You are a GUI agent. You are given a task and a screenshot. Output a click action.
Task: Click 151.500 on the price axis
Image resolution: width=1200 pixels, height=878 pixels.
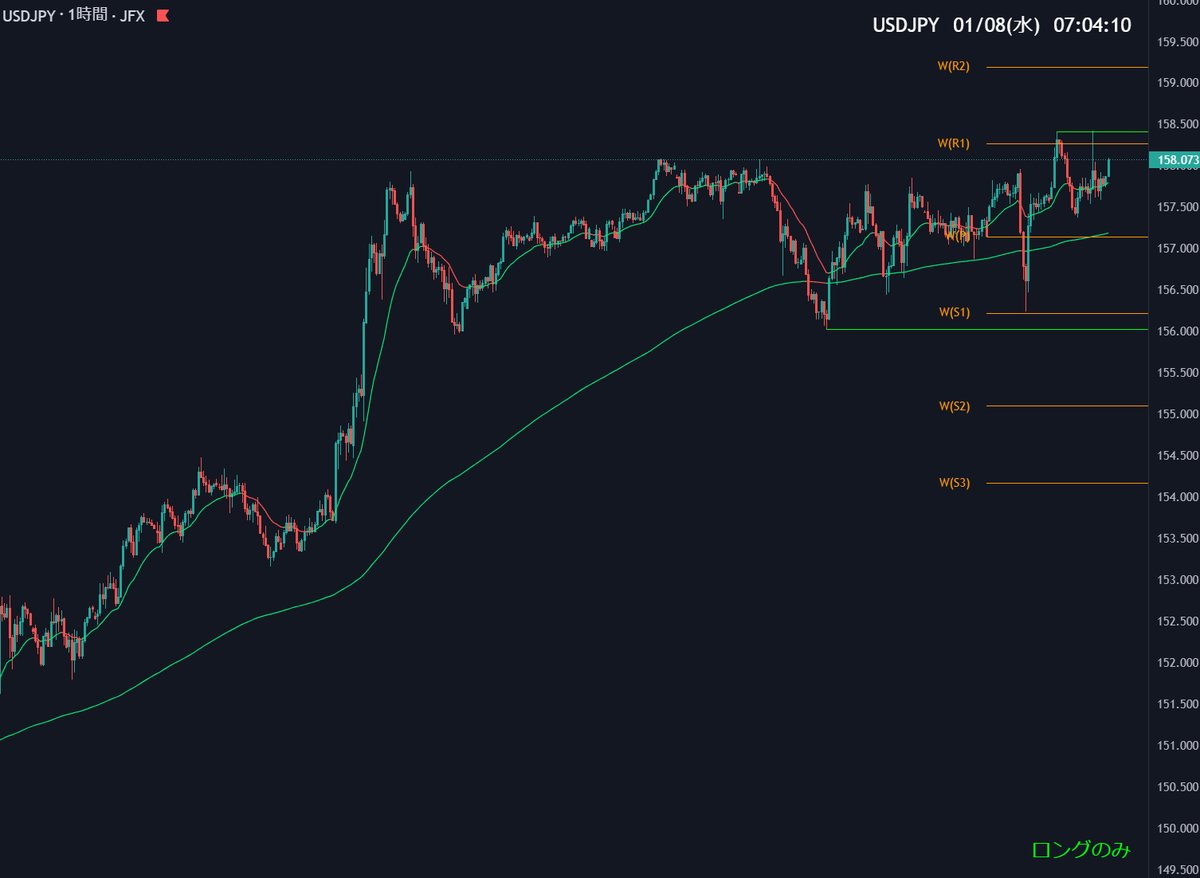(x=1177, y=705)
